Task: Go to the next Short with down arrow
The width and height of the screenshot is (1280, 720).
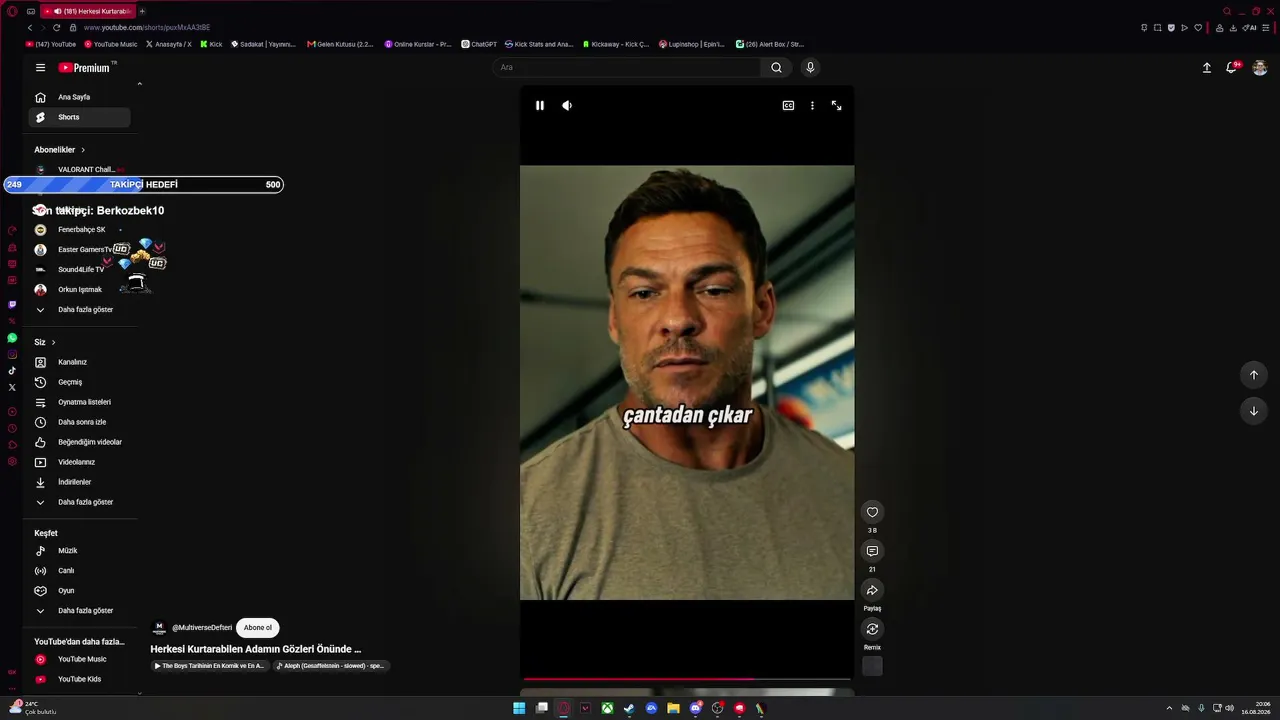Action: pyautogui.click(x=1254, y=411)
